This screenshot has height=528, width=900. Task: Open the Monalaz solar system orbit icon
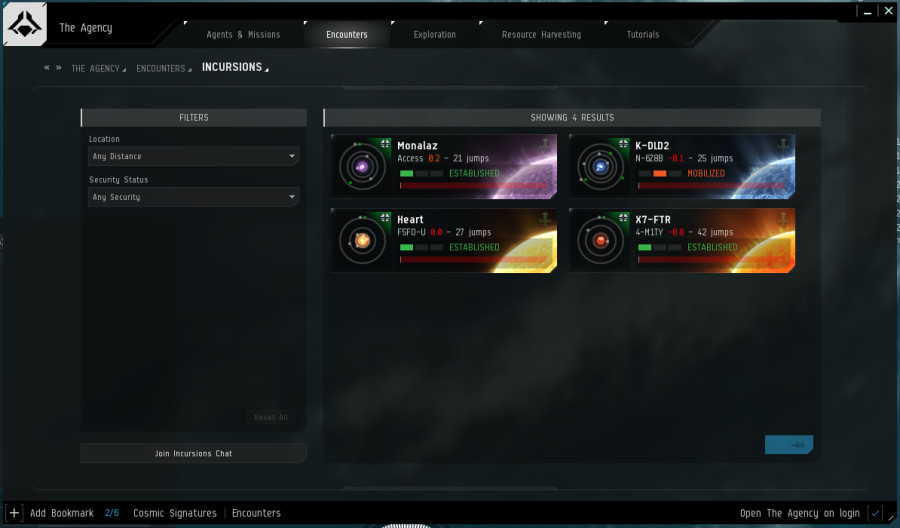[362, 166]
